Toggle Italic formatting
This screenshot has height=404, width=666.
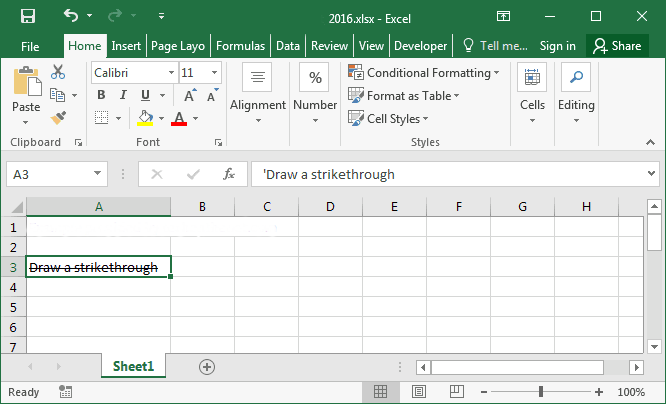[x=123, y=95]
